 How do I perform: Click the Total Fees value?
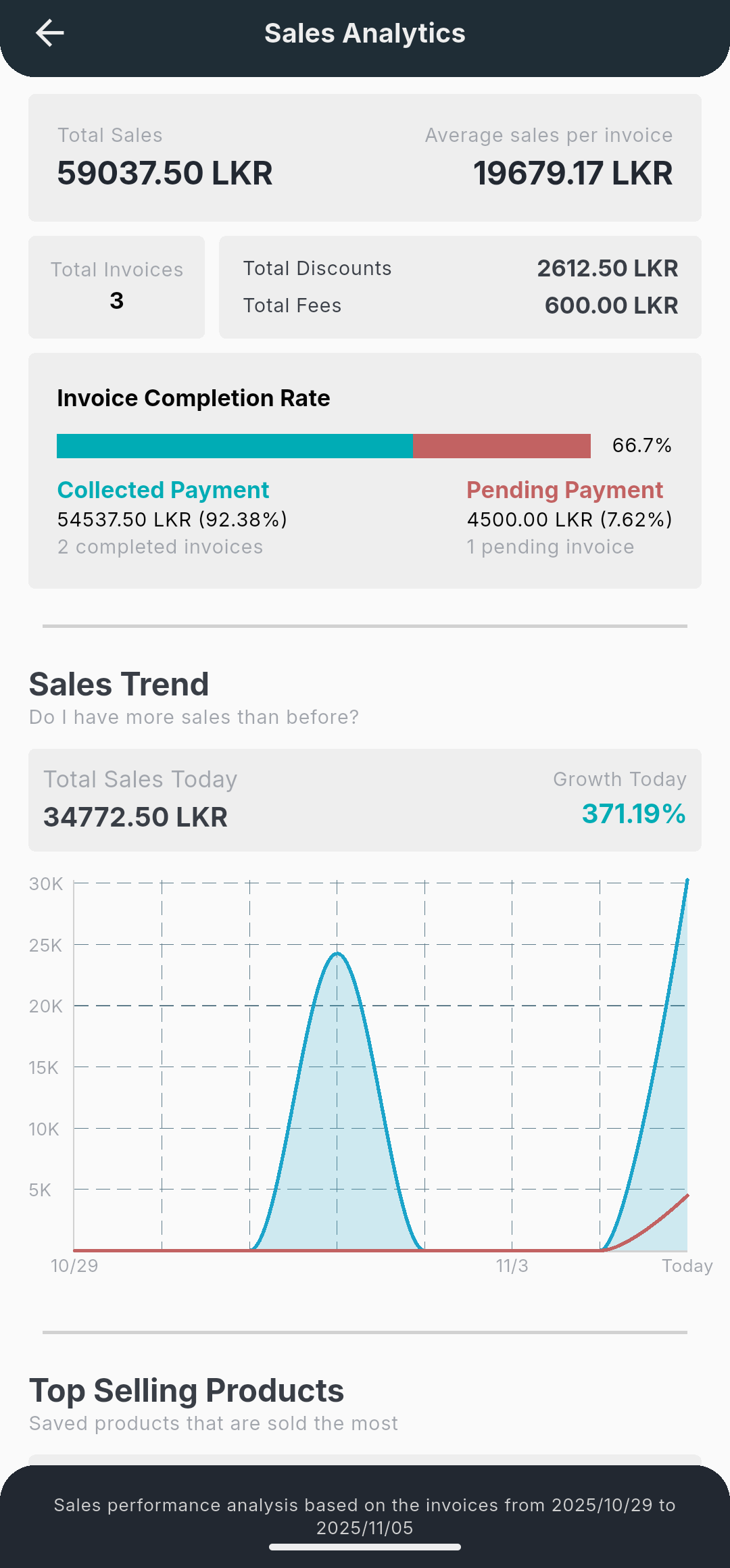coord(612,305)
